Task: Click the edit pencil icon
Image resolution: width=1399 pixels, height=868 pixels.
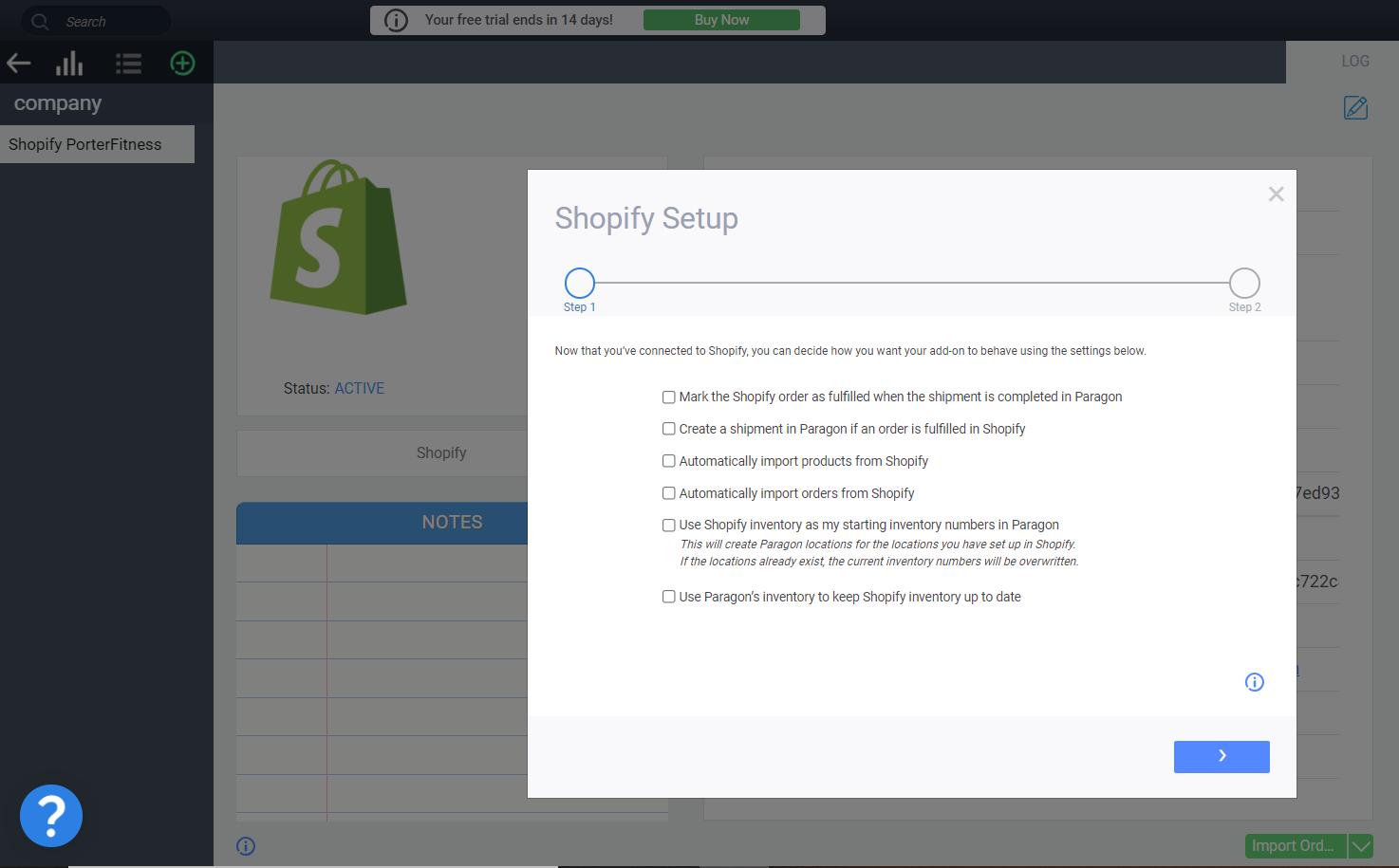Action: click(x=1355, y=107)
